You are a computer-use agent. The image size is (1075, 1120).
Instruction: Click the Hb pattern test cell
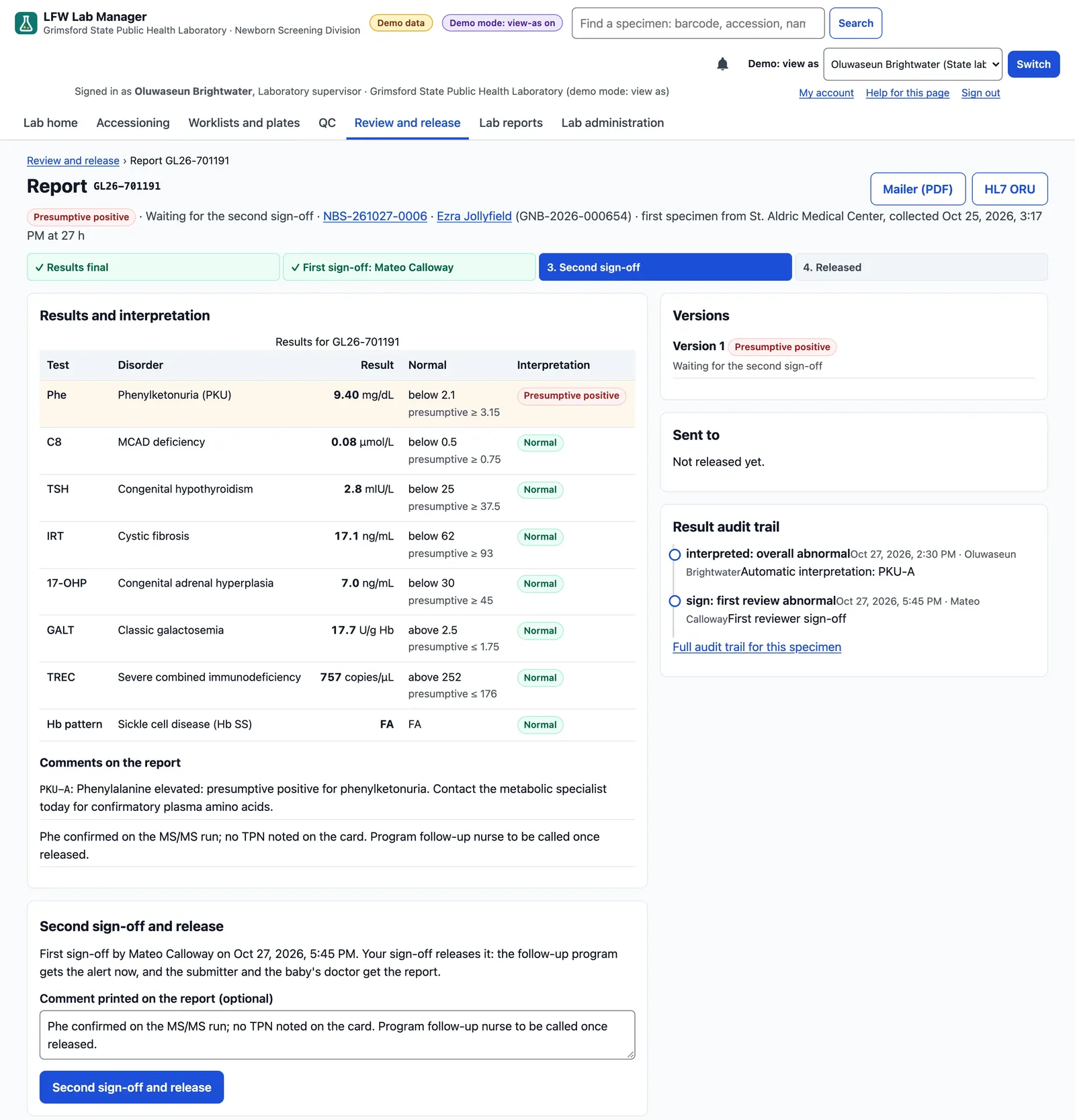click(x=75, y=724)
